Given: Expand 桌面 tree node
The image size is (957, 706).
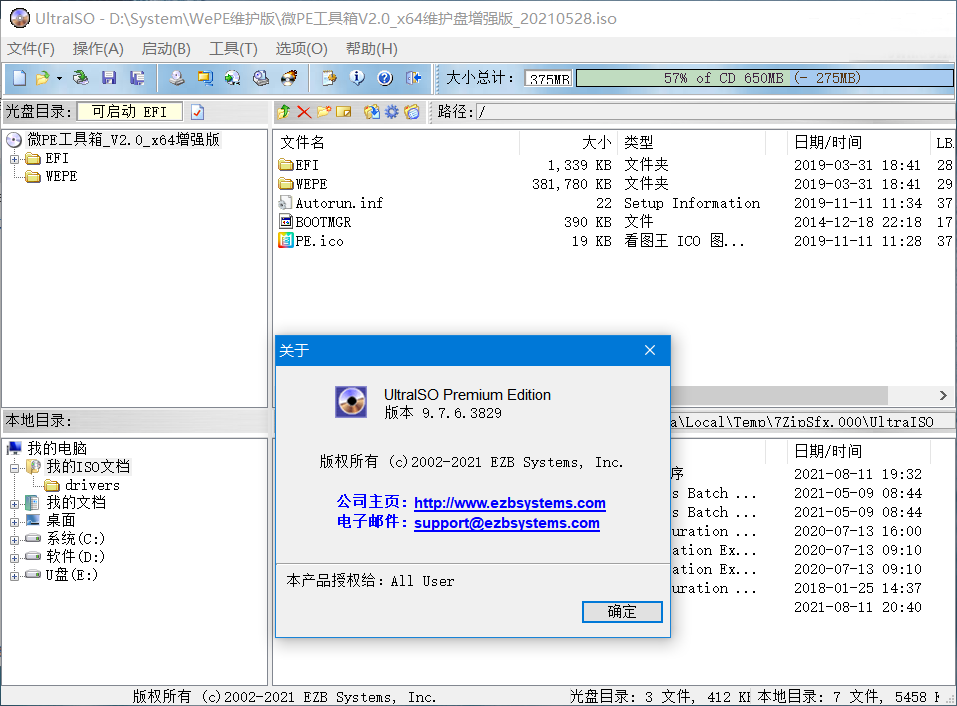Looking at the screenshot, I should [x=14, y=522].
